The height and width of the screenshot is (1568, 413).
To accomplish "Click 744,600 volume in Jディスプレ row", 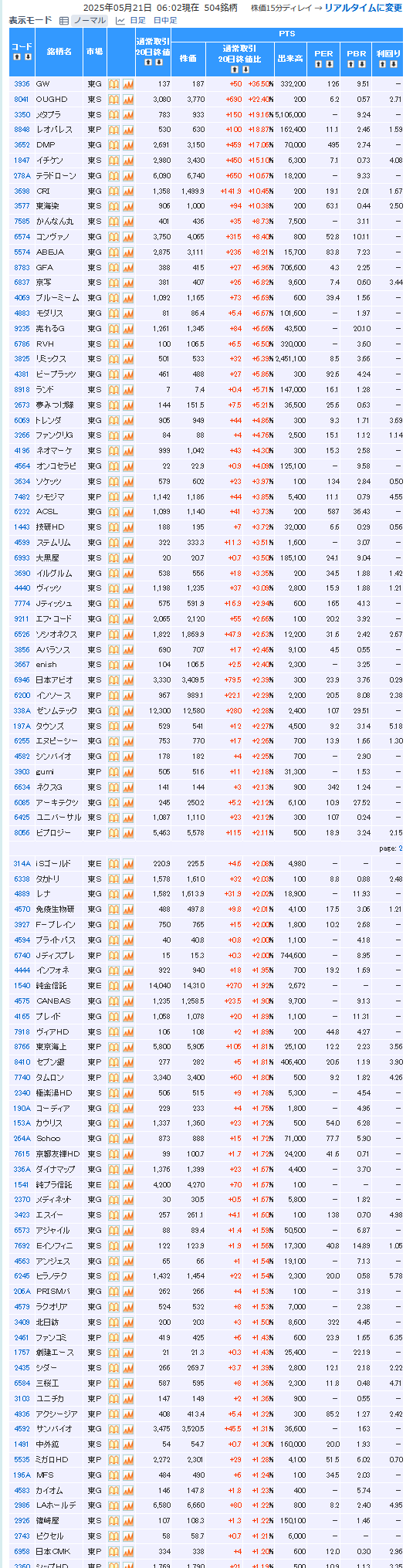I will (x=290, y=955).
